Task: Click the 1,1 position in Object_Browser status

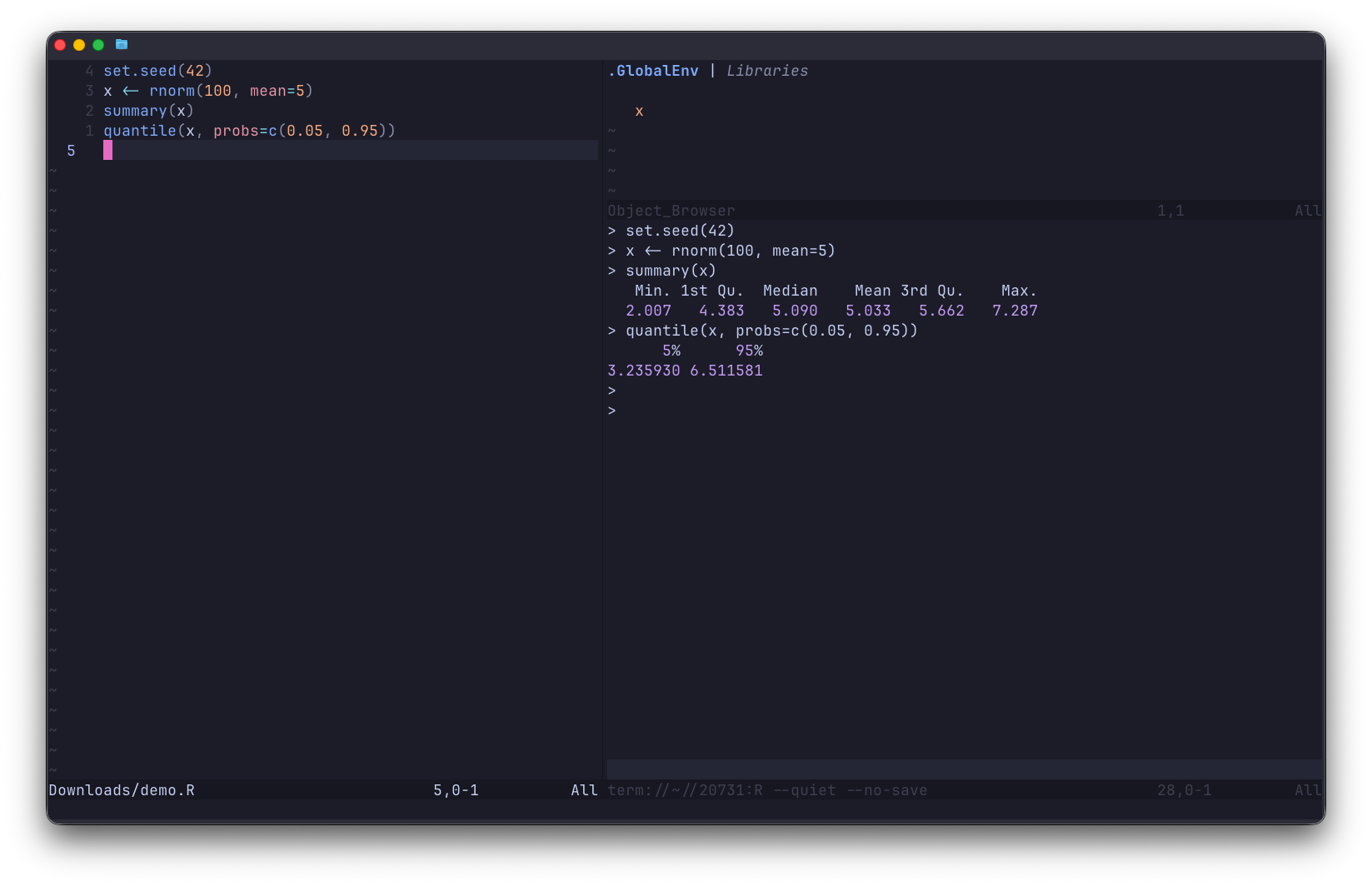Action: click(x=1170, y=211)
